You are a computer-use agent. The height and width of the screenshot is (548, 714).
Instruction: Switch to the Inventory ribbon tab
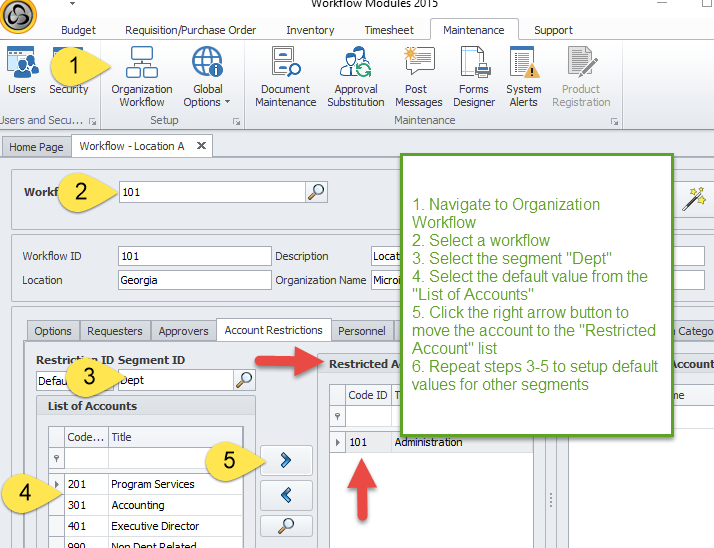pos(310,30)
